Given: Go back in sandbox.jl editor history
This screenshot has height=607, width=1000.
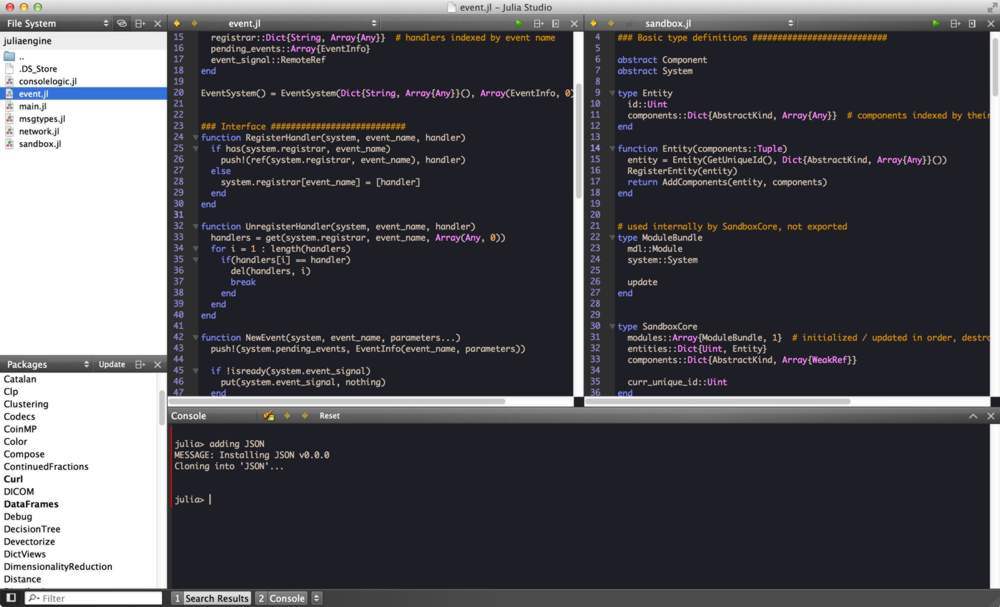Looking at the screenshot, I should pyautogui.click(x=593, y=24).
